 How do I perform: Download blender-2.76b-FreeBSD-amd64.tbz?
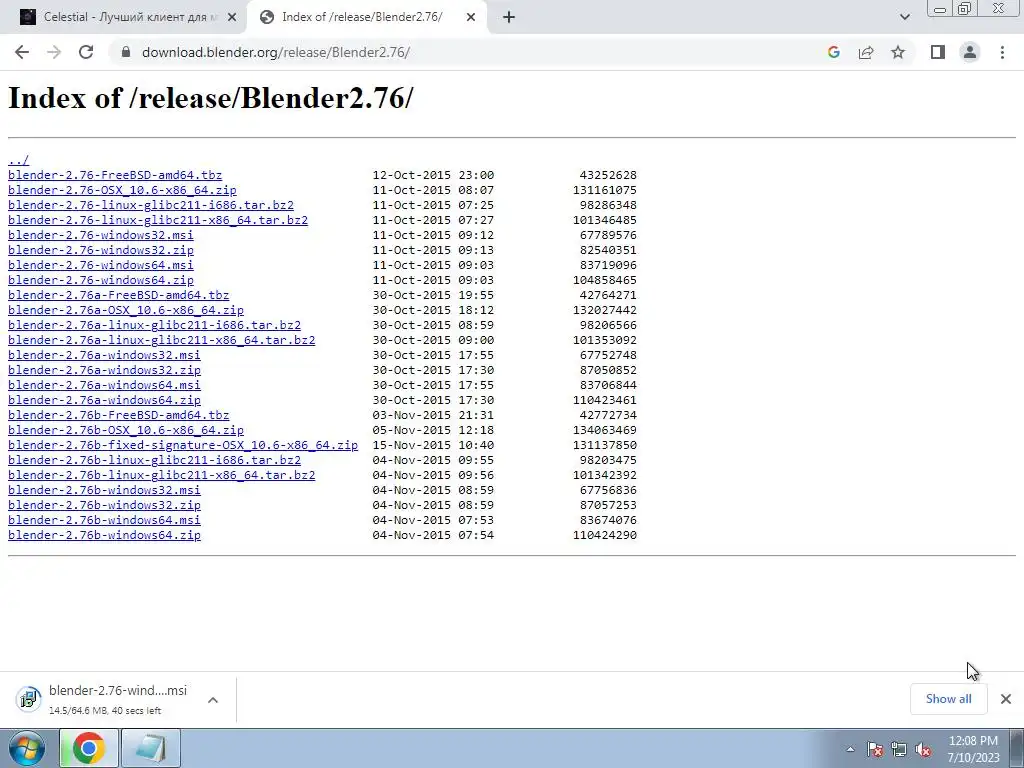pyautogui.click(x=119, y=415)
